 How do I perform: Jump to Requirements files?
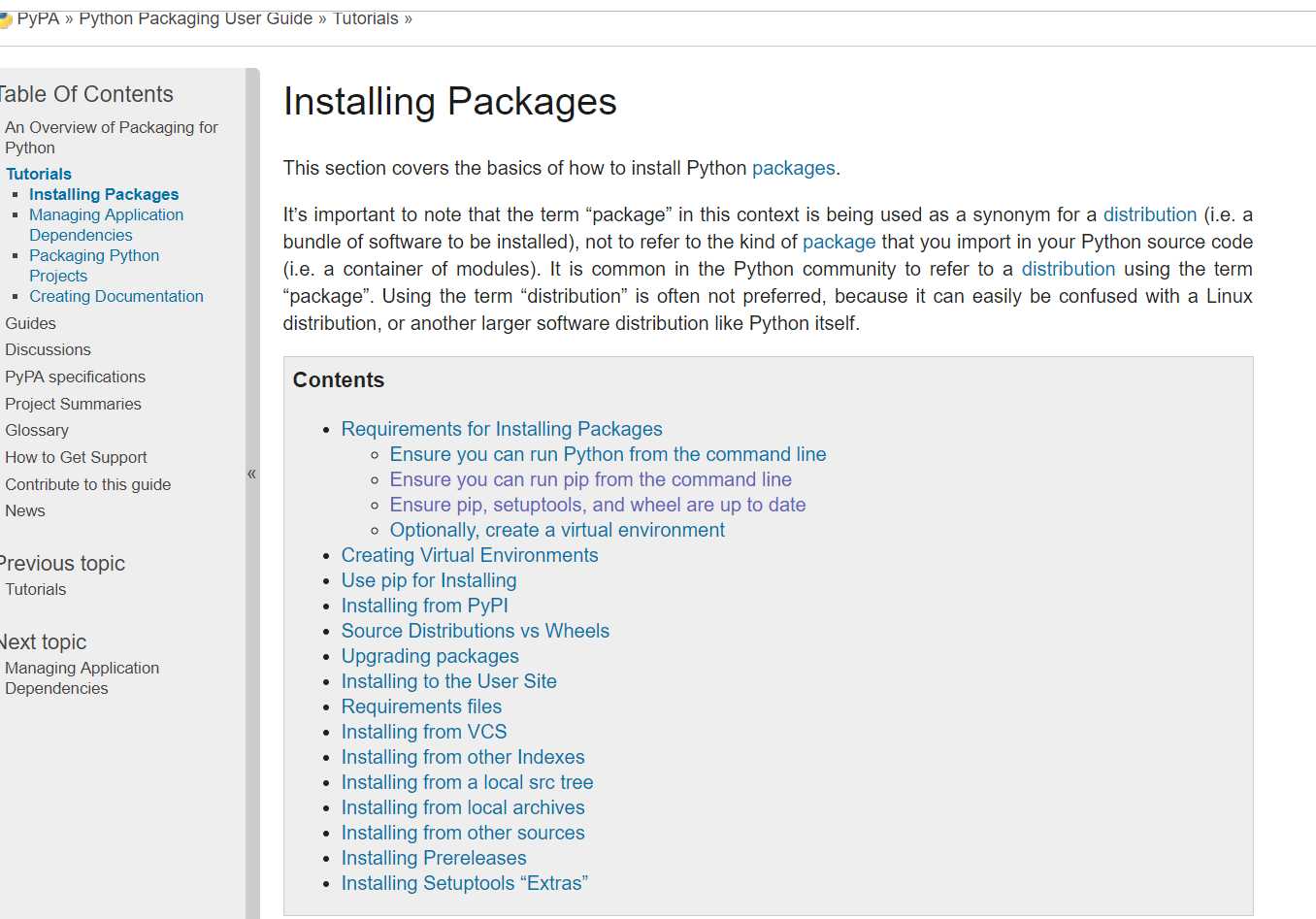point(421,706)
